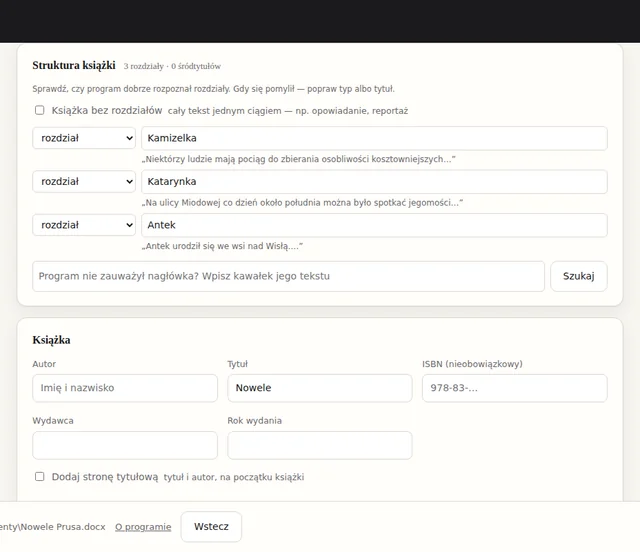Click the Szukaj button
The image size is (640, 552).
click(579, 276)
